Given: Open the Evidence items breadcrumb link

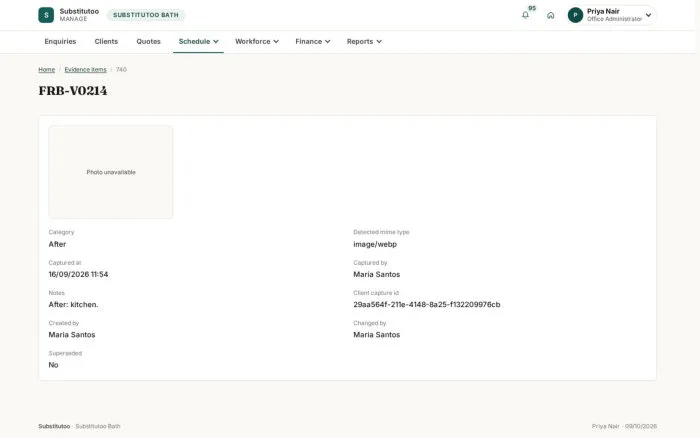Looking at the screenshot, I should [x=85, y=70].
